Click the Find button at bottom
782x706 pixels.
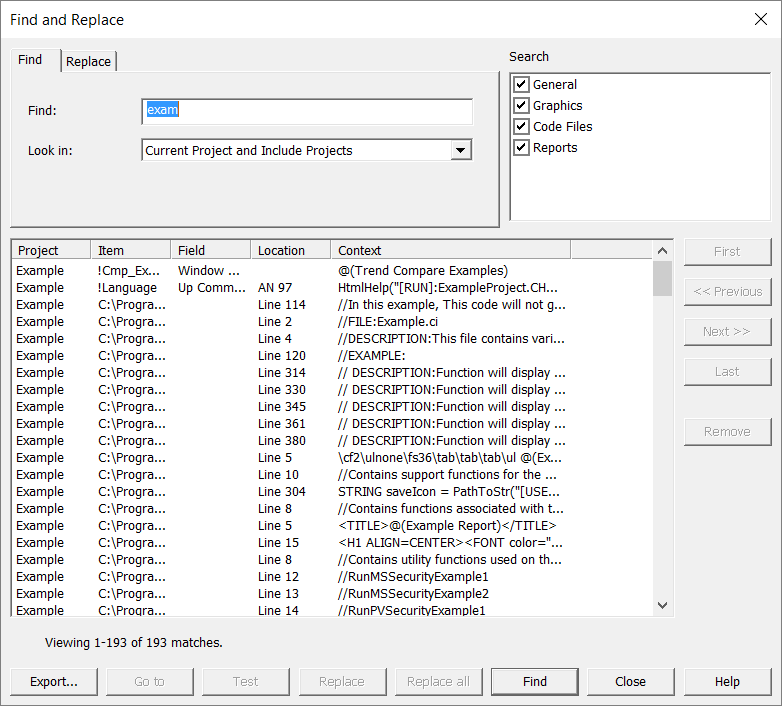pyautogui.click(x=534, y=682)
